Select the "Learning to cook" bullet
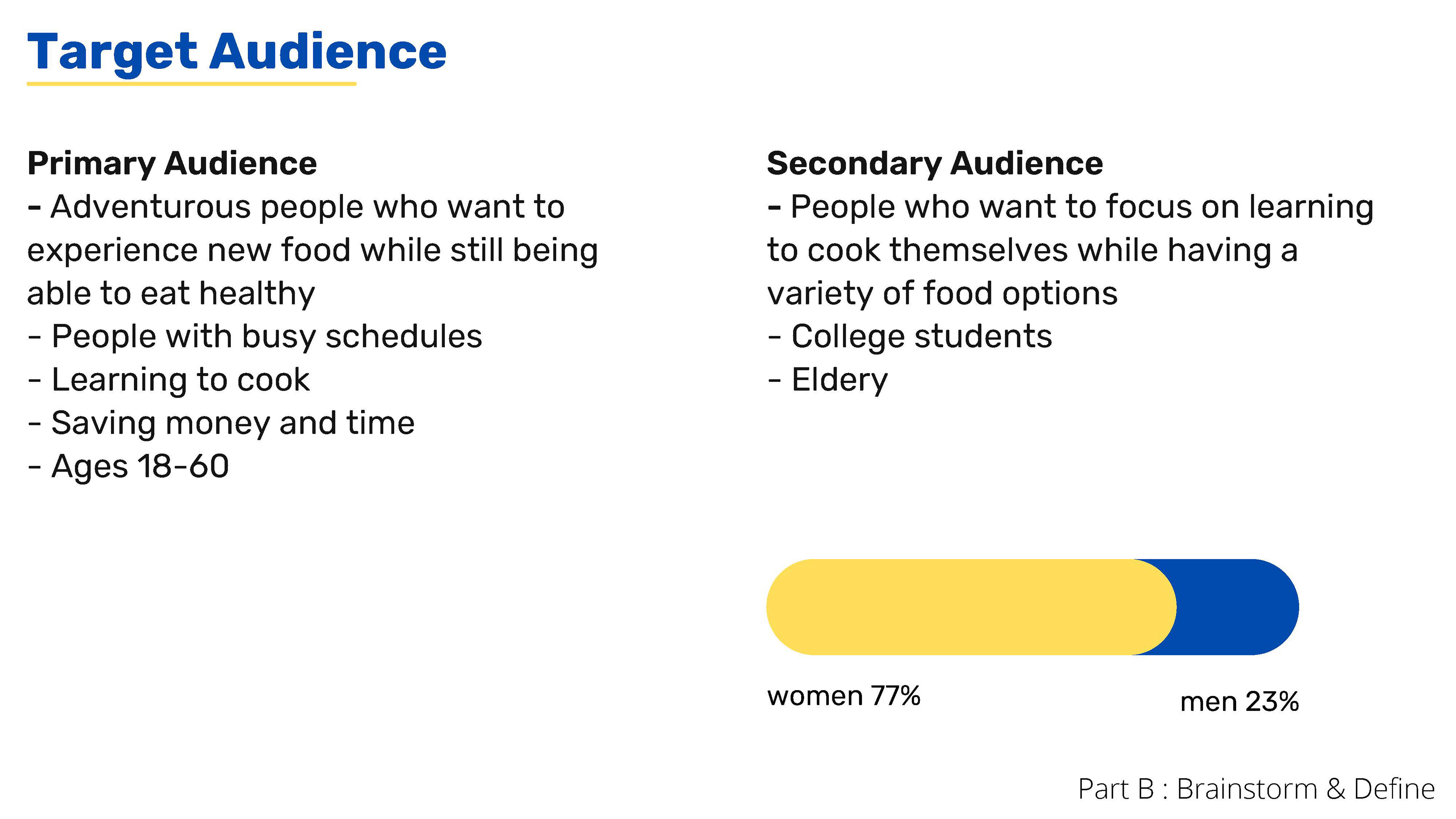The height and width of the screenshot is (819, 1456). [x=180, y=380]
